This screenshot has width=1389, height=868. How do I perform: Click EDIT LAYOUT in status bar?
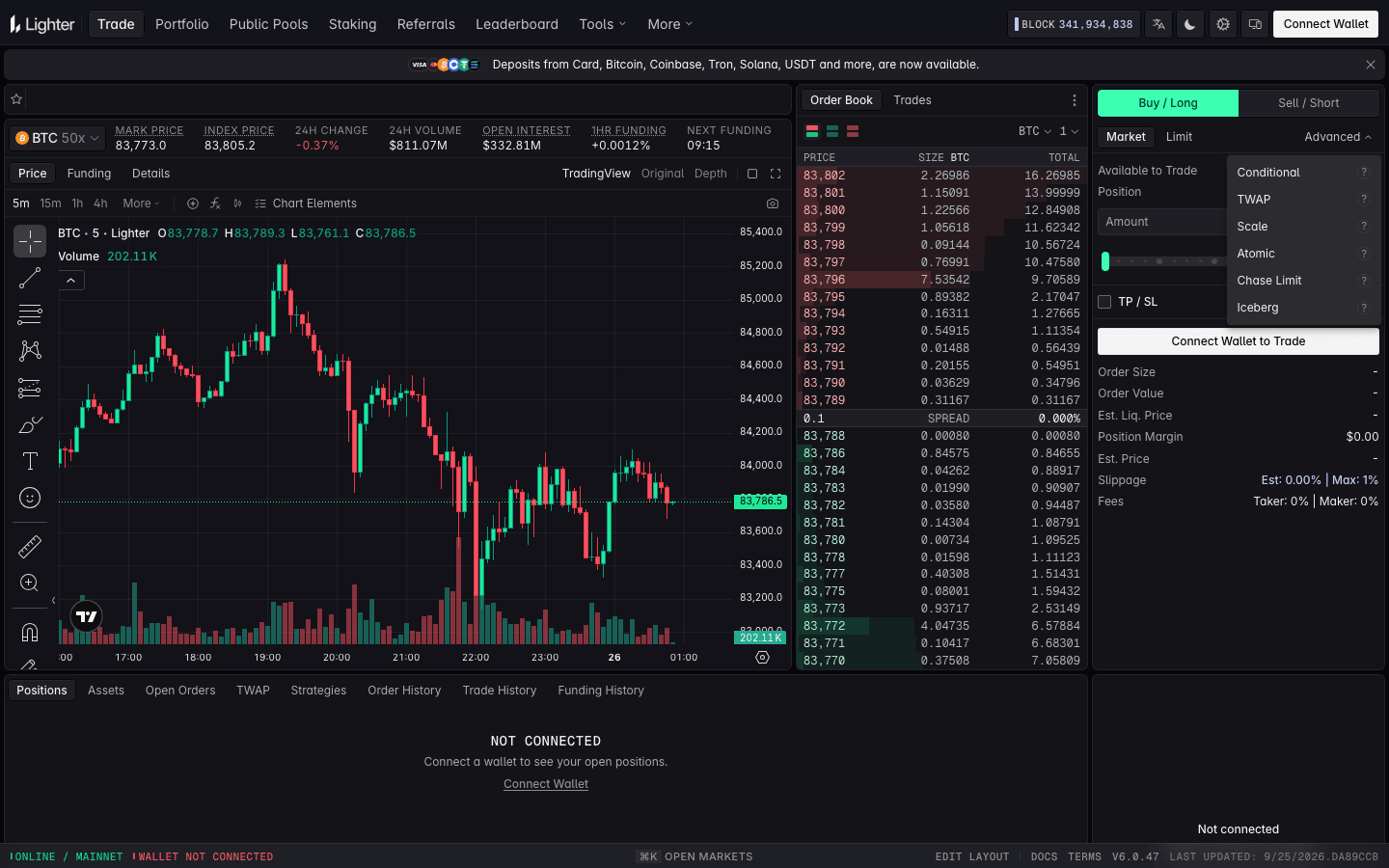pyautogui.click(x=972, y=856)
